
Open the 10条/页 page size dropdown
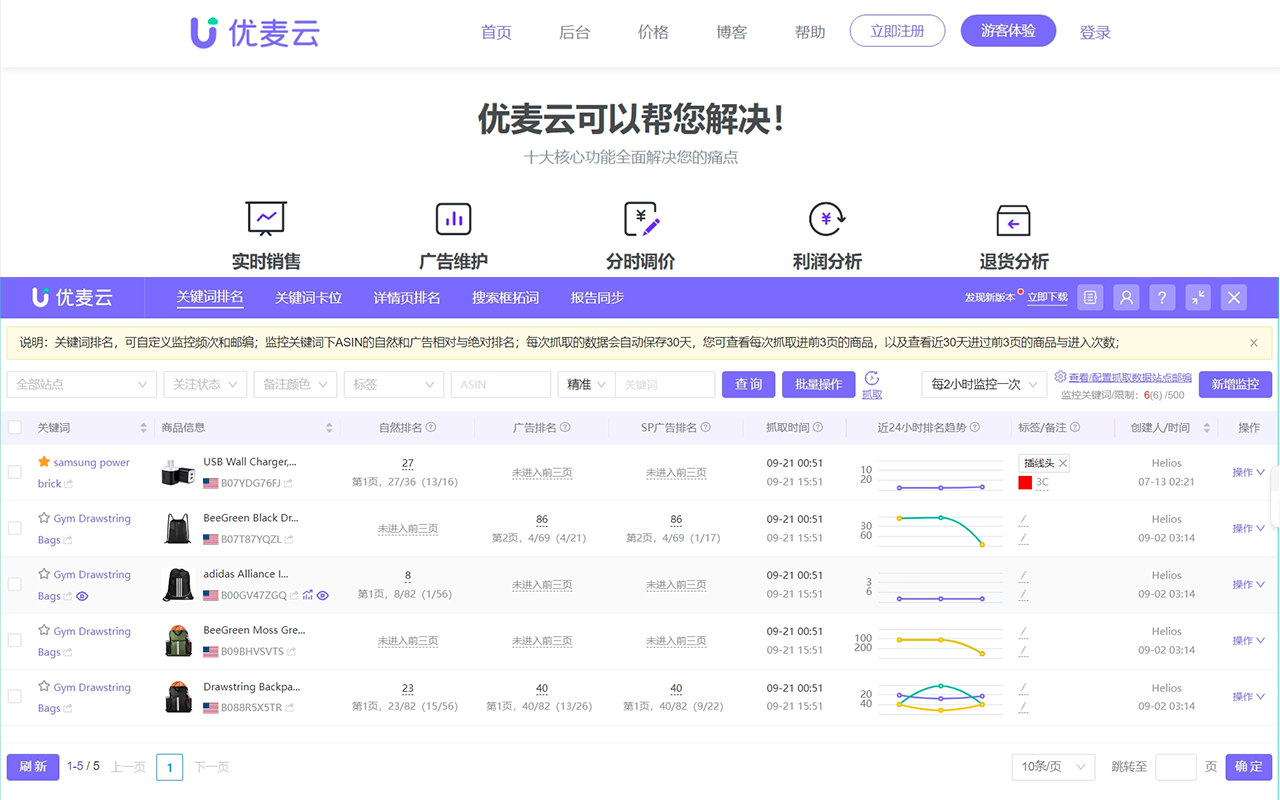1052,766
